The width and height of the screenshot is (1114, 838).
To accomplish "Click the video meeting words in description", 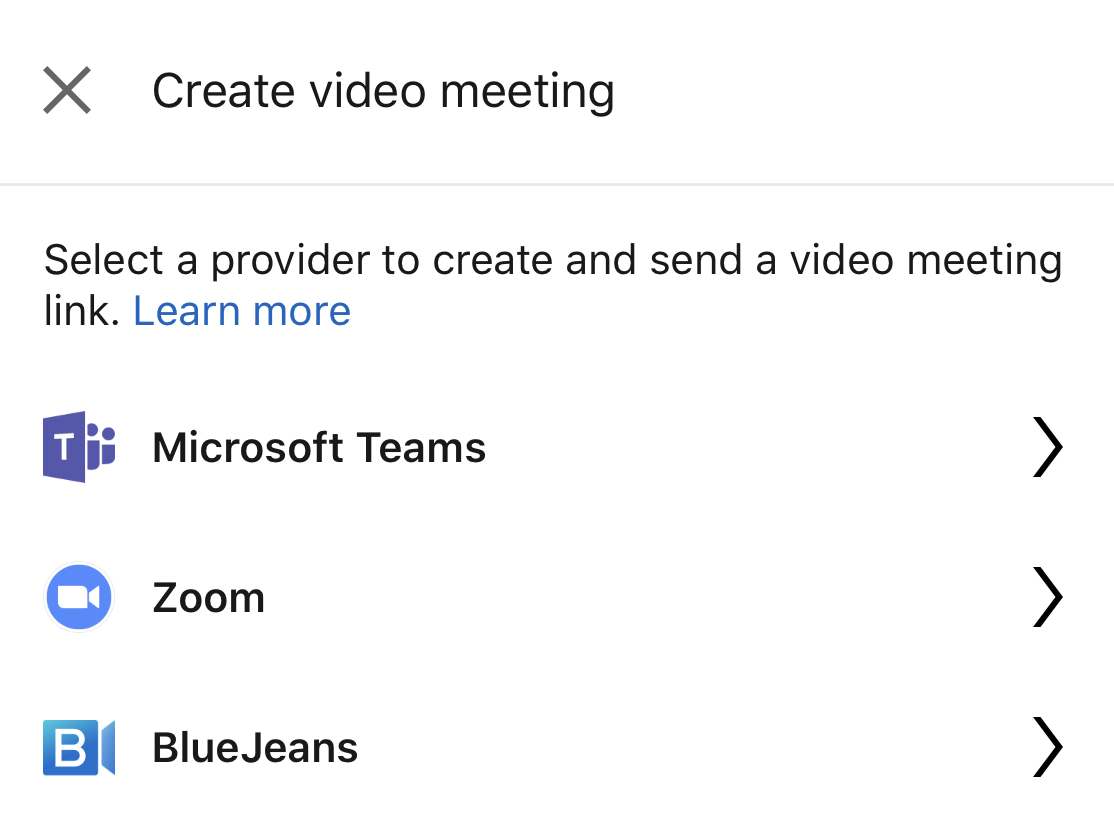I will [x=925, y=261].
